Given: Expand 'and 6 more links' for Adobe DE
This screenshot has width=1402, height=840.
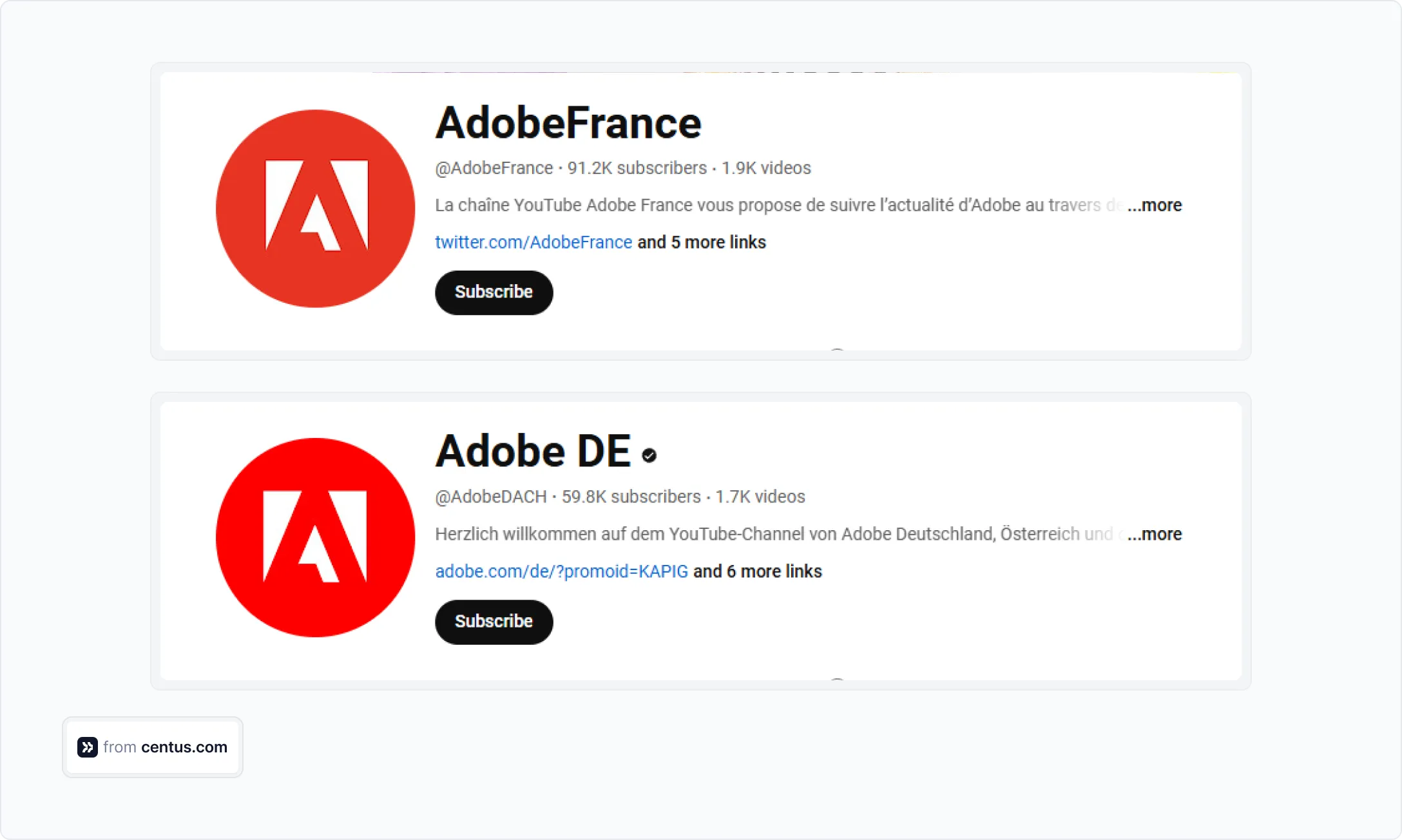Looking at the screenshot, I should point(757,571).
